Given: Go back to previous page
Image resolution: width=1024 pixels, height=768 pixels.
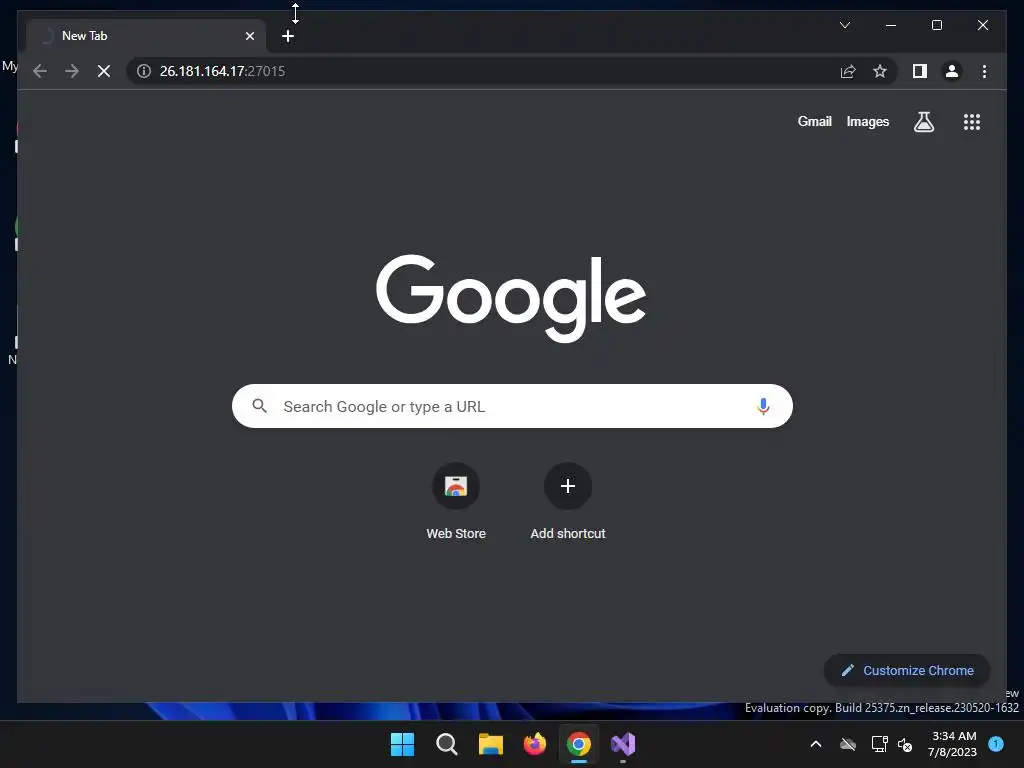Looking at the screenshot, I should 40,71.
